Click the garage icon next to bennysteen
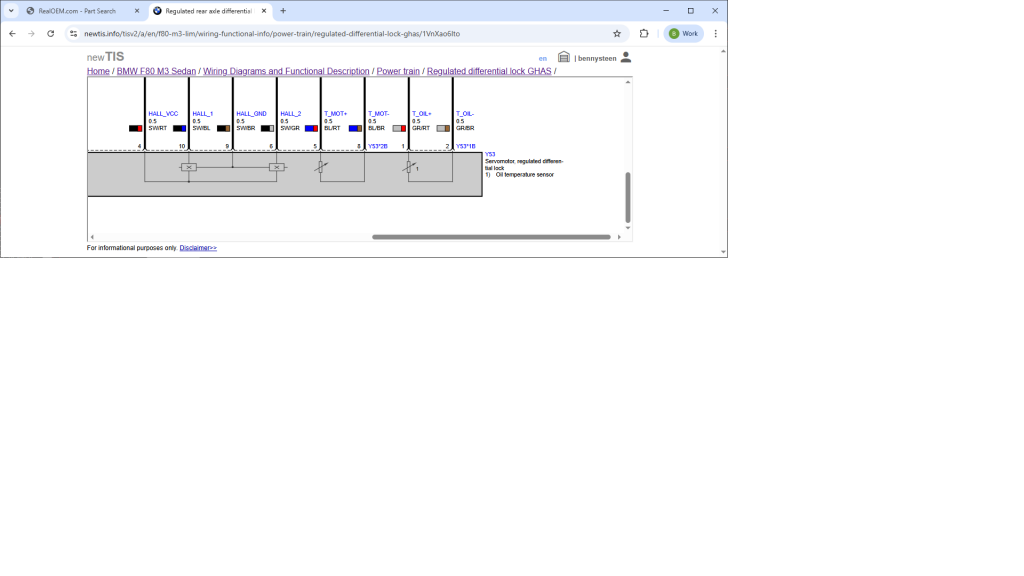 pyautogui.click(x=564, y=58)
